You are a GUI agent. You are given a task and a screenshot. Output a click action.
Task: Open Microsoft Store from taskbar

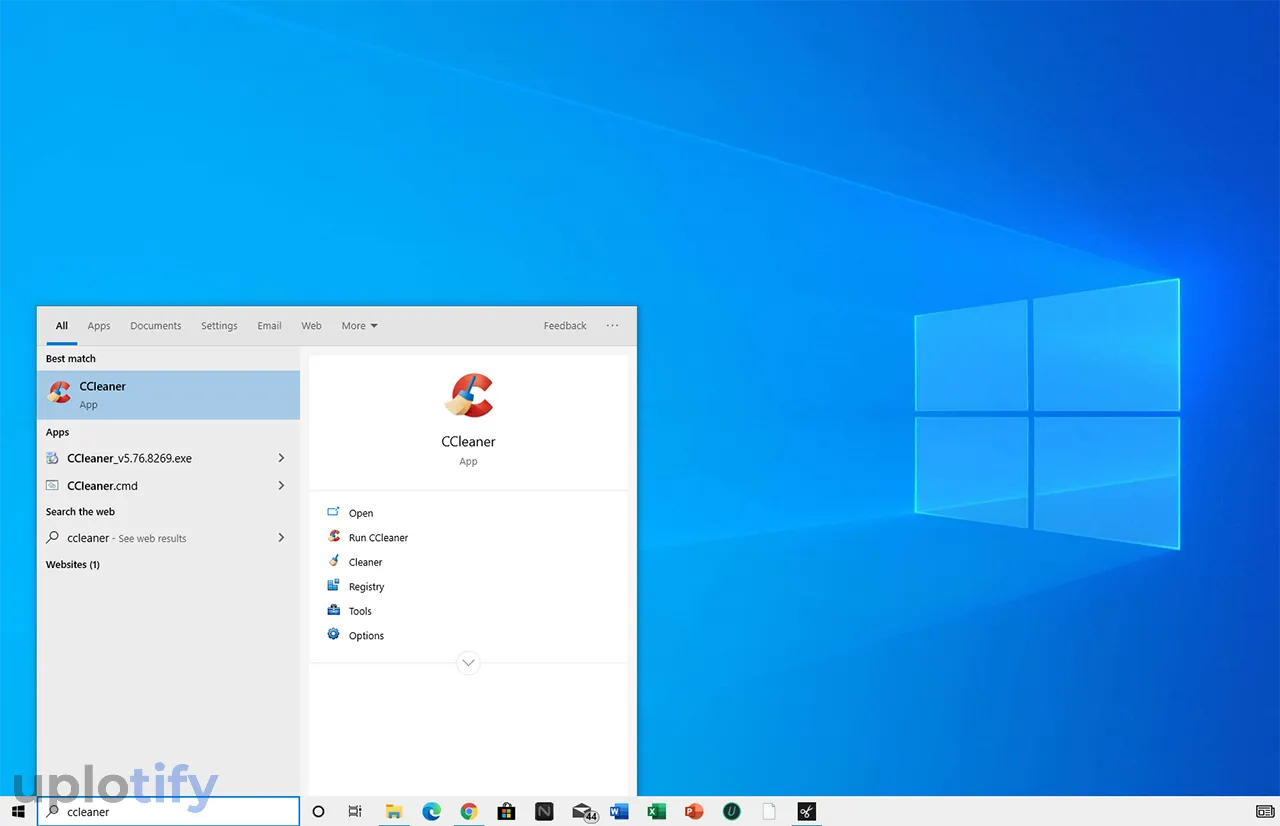point(506,811)
